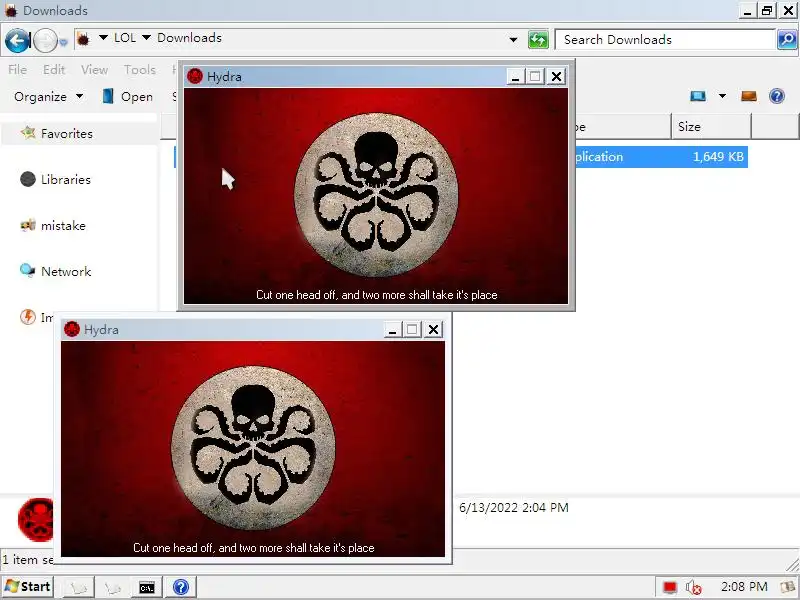
Task: Click the greyed Forward navigation arrow
Action: 45,40
